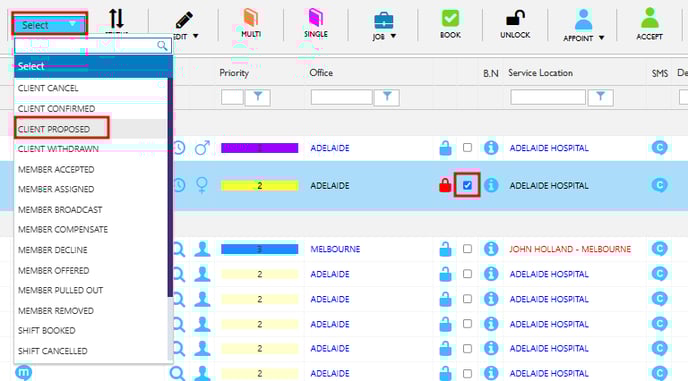The height and width of the screenshot is (381, 688).
Task: Expand the Appoint dropdown arrow
Action: [x=602, y=38]
